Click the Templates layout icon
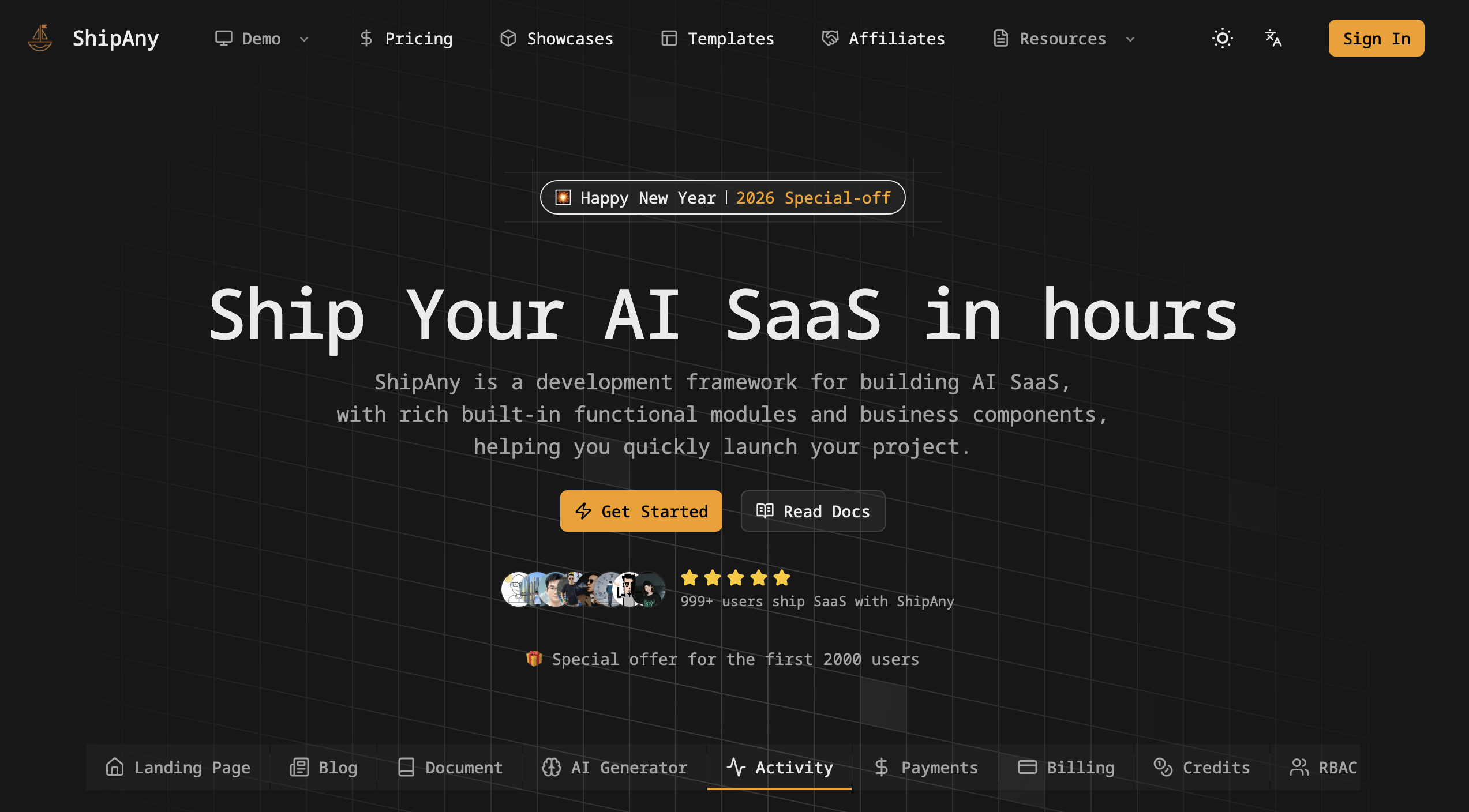This screenshot has width=1469, height=812. 669,38
